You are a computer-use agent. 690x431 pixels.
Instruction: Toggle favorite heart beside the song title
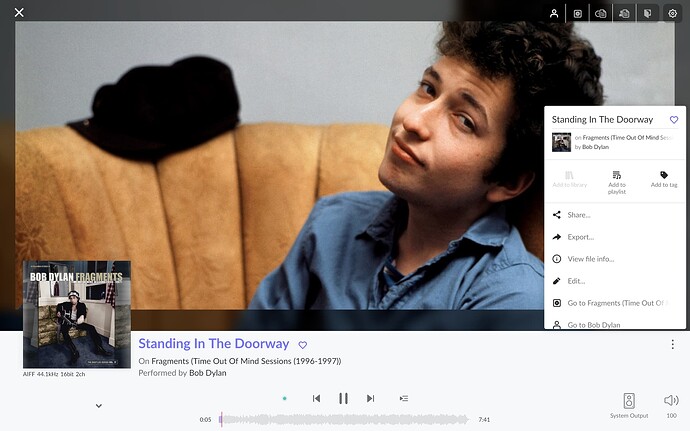(303, 345)
